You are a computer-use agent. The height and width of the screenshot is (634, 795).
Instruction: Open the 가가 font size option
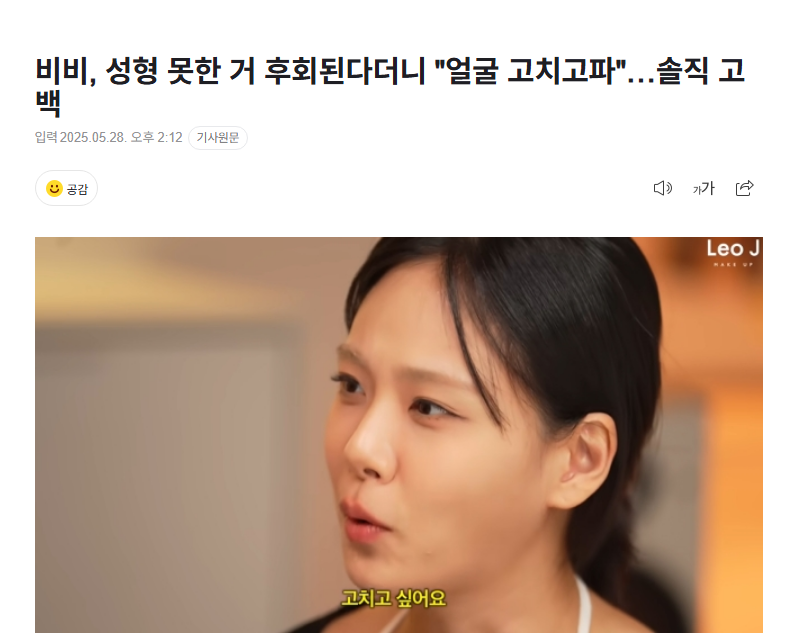coord(704,188)
